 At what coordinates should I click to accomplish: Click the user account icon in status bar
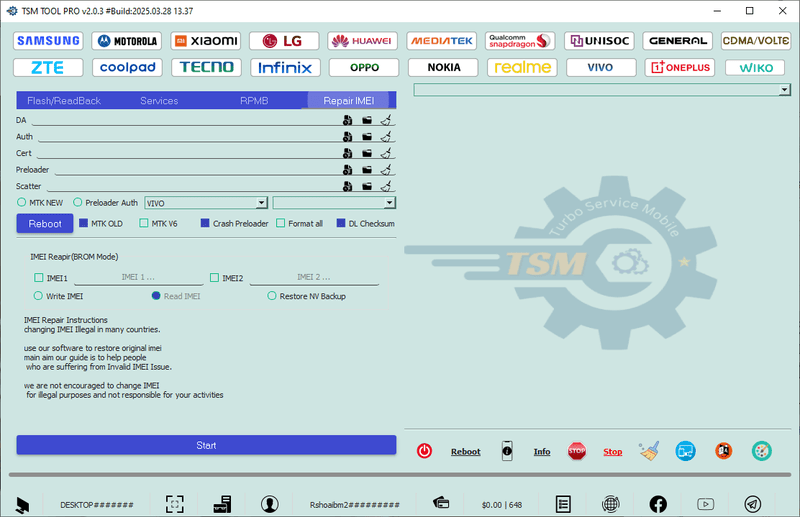[269, 505]
